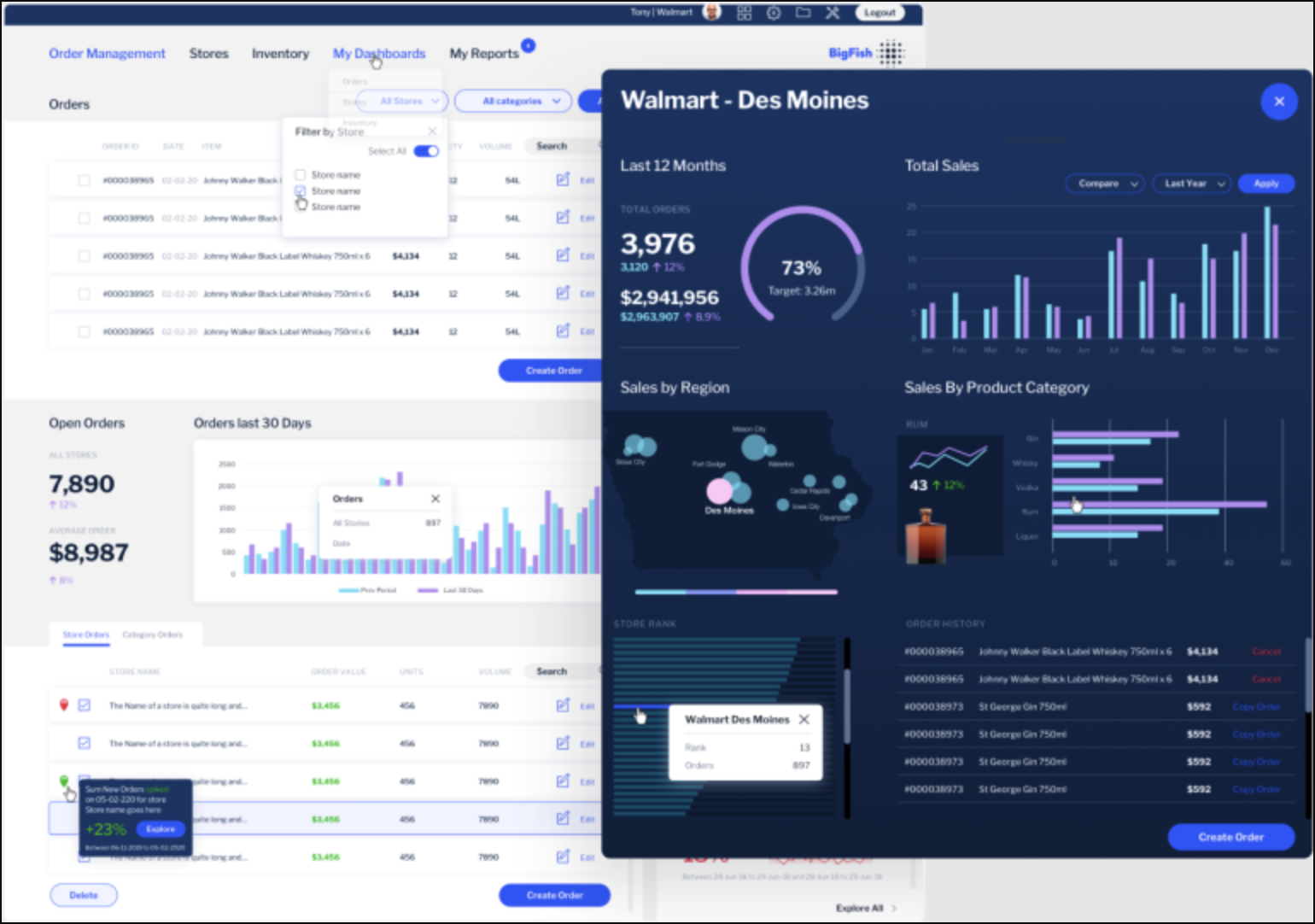Click Create Order below the Orders table
1315x924 pixels.
(551, 371)
